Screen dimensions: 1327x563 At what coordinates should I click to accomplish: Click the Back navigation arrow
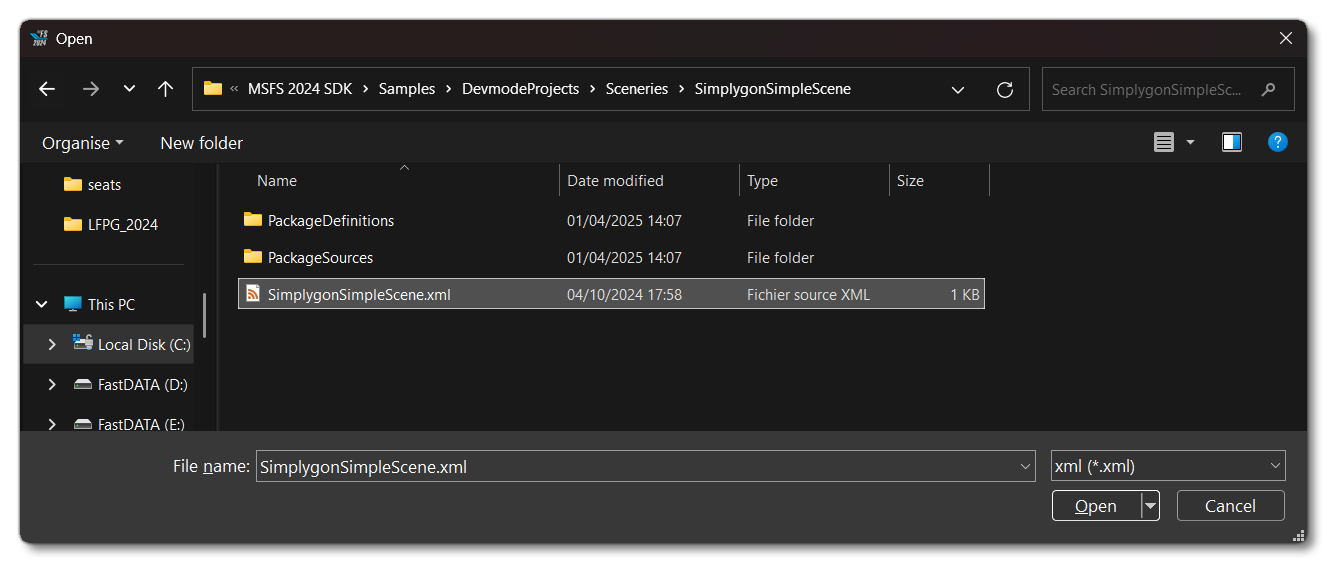coord(47,89)
